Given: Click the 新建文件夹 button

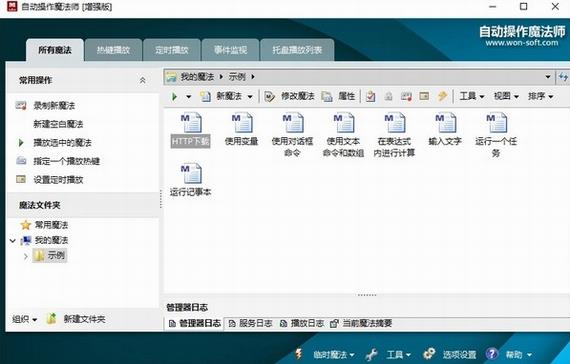Looking at the screenshot, I should tap(76, 319).
